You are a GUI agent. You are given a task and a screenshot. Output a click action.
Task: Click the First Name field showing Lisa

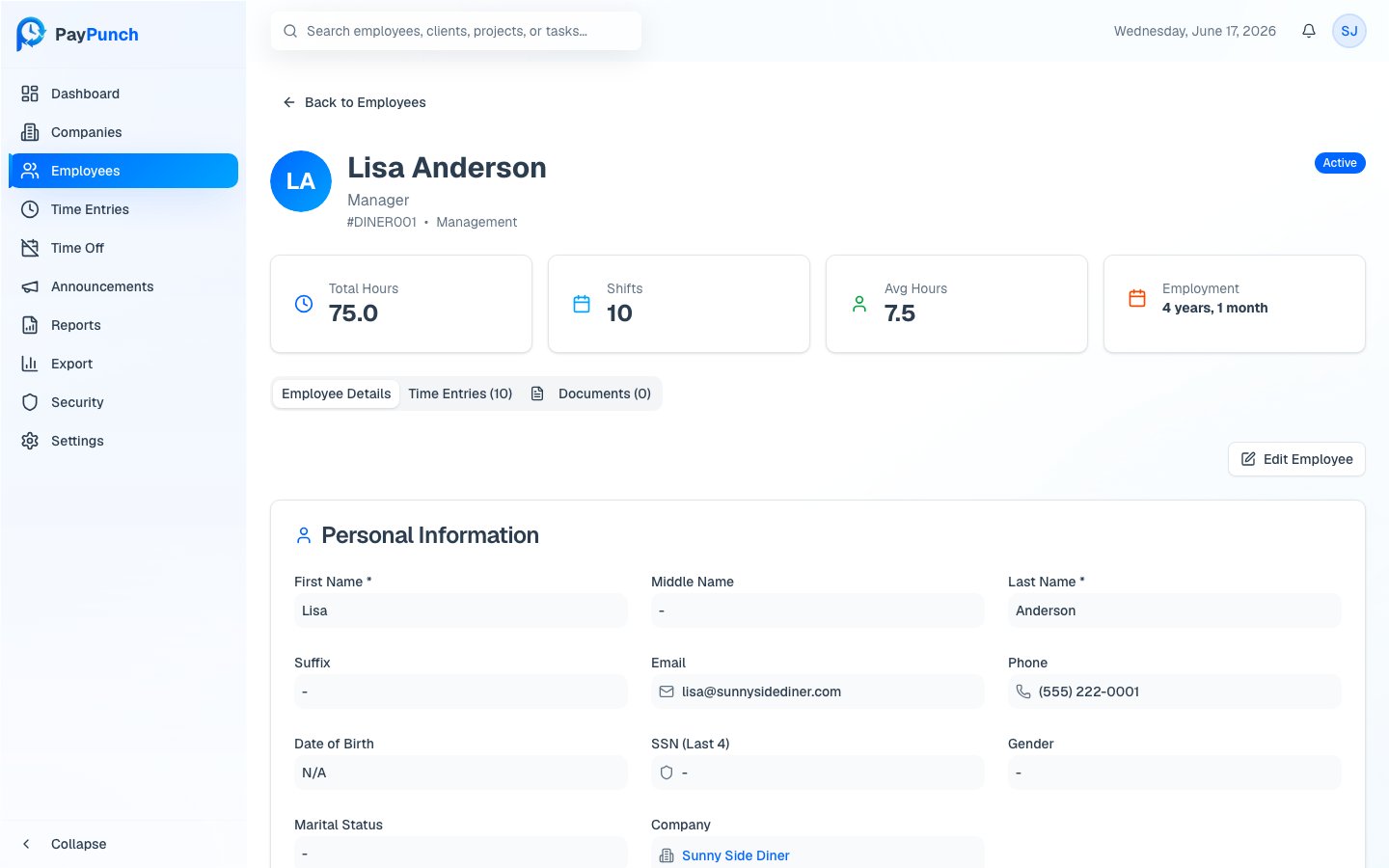461,610
